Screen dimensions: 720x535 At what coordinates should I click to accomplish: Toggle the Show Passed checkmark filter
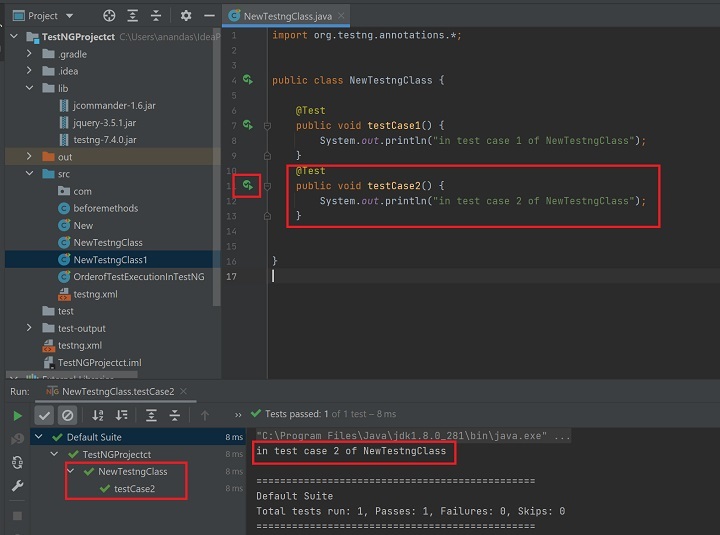pos(44,415)
